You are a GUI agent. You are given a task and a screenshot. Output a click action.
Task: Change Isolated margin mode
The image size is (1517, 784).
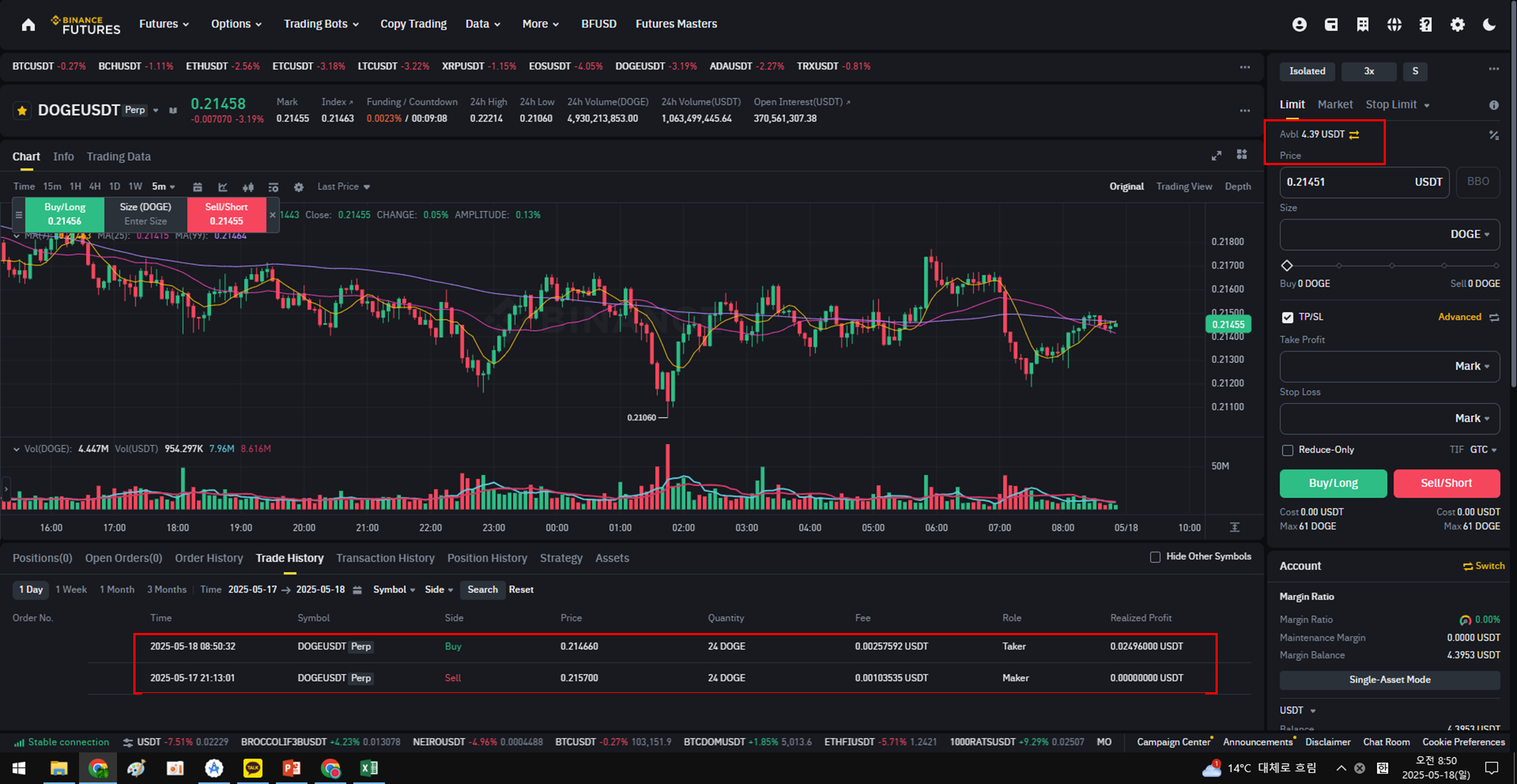coord(1307,71)
